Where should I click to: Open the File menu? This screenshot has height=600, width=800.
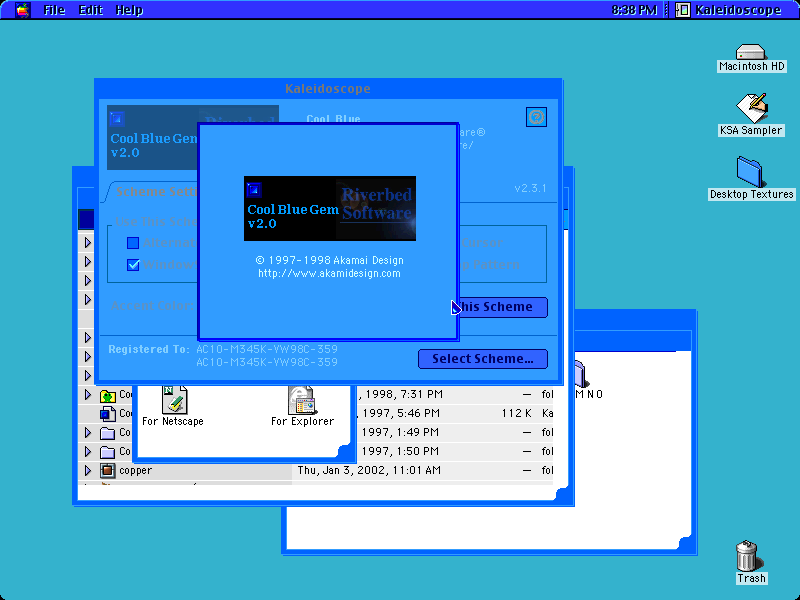54,10
